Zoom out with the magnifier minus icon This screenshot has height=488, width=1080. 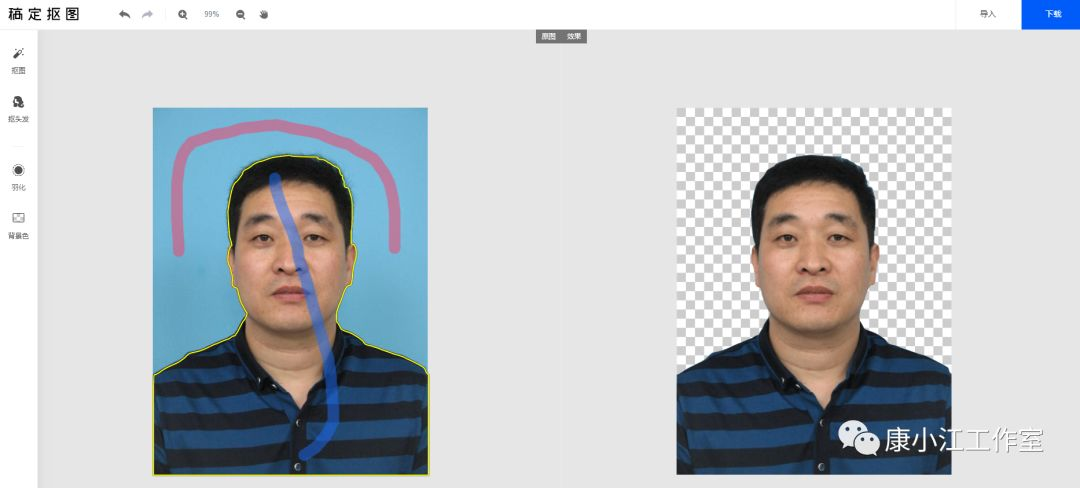tap(240, 15)
